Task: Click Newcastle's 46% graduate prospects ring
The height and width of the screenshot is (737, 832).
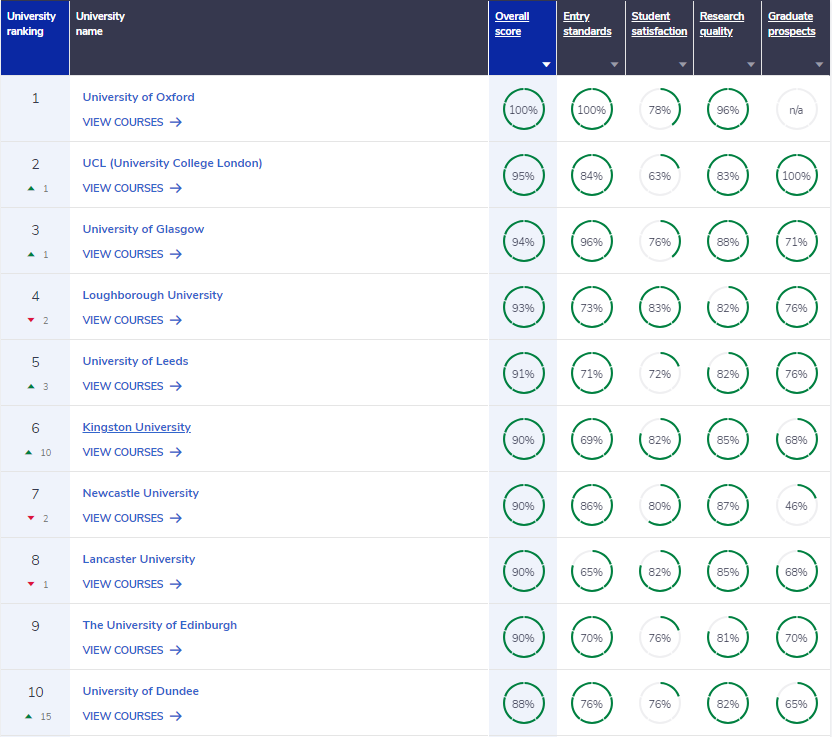Action: pos(796,506)
